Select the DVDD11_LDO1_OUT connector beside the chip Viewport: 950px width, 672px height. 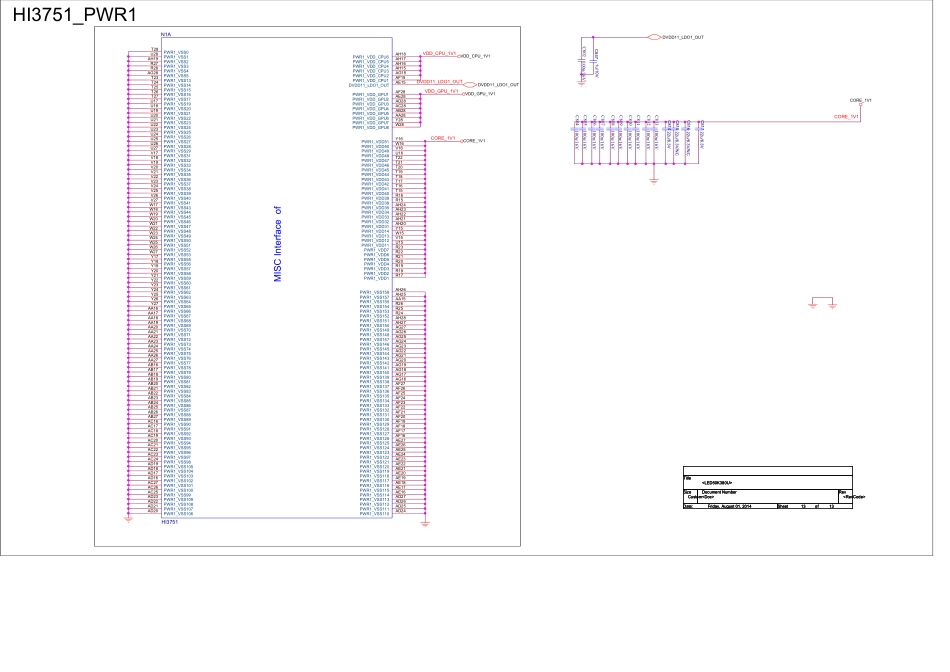[x=469, y=85]
